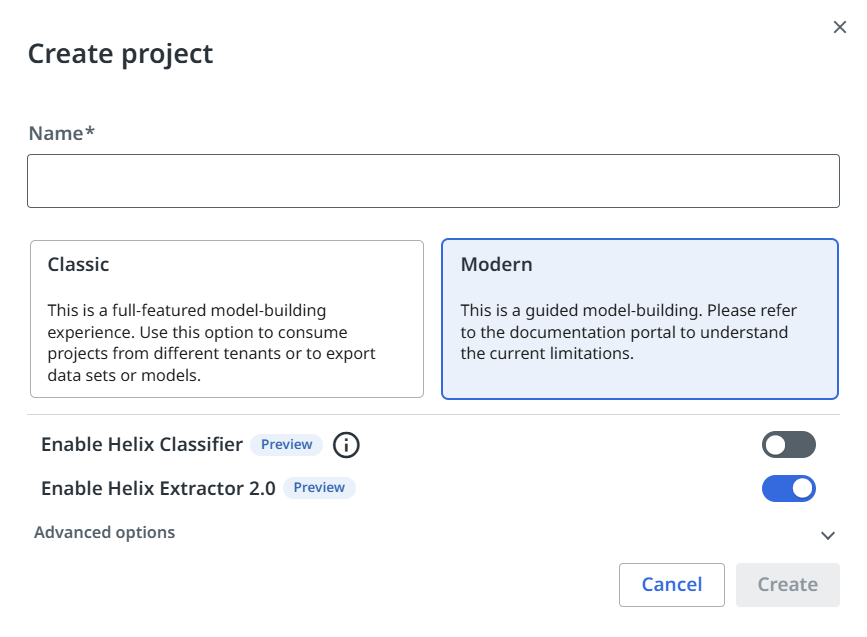This screenshot has height=637, width=867.
Task: Select the Modern project type card
Action: point(640,319)
